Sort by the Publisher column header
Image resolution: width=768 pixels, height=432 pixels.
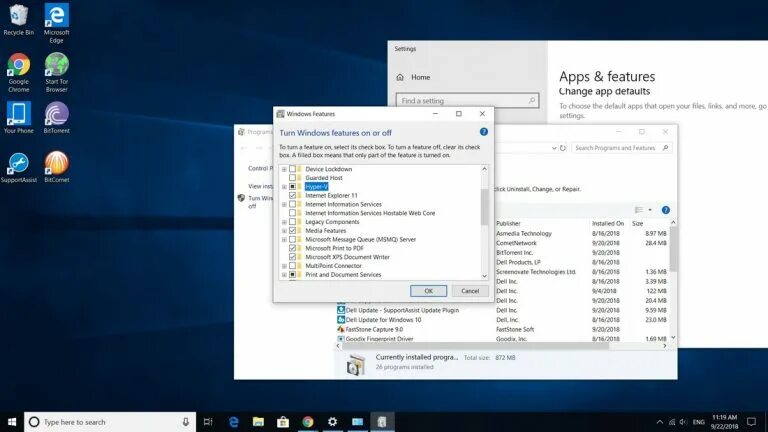(508, 223)
